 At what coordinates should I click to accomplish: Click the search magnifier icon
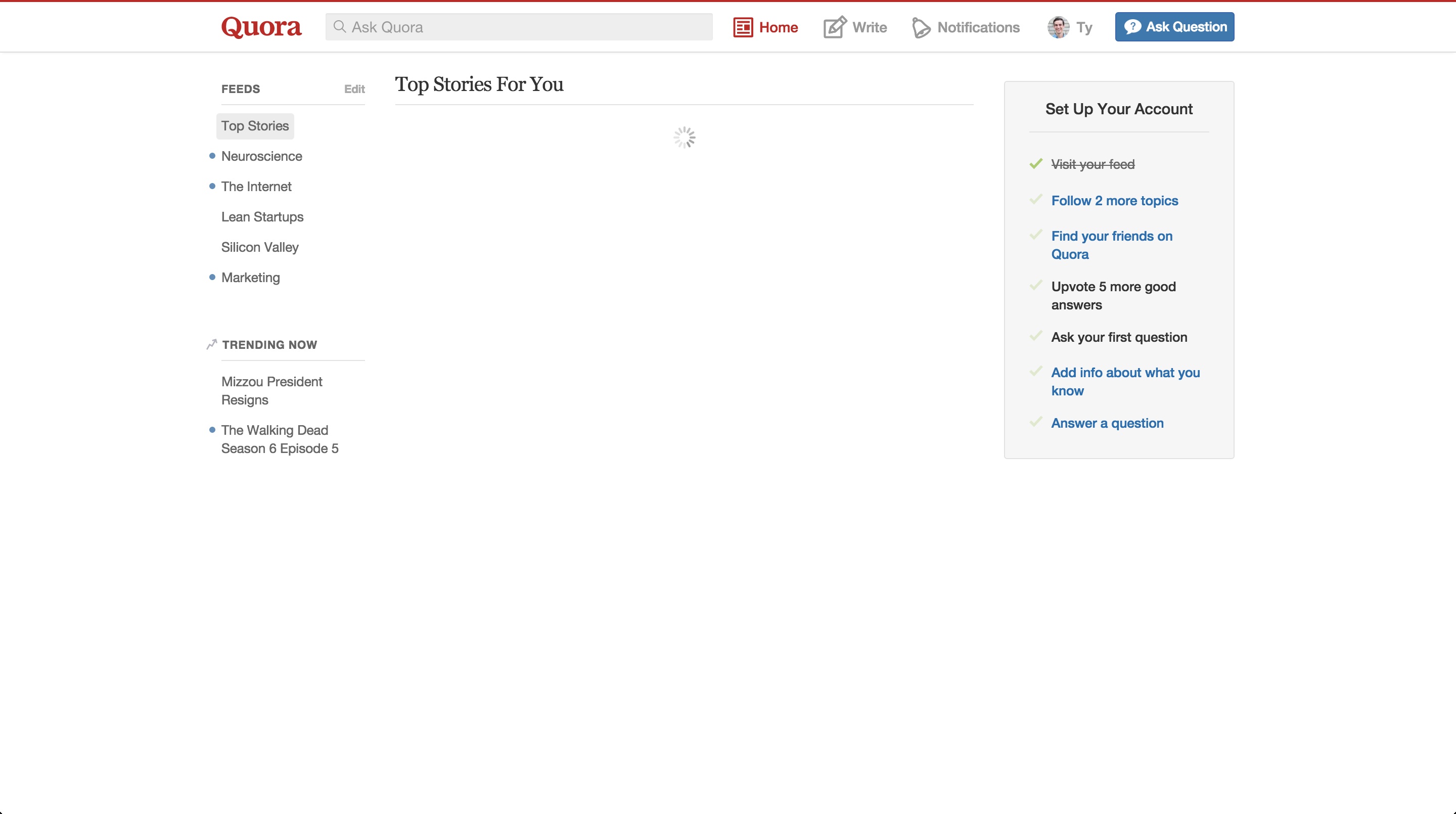pos(340,27)
